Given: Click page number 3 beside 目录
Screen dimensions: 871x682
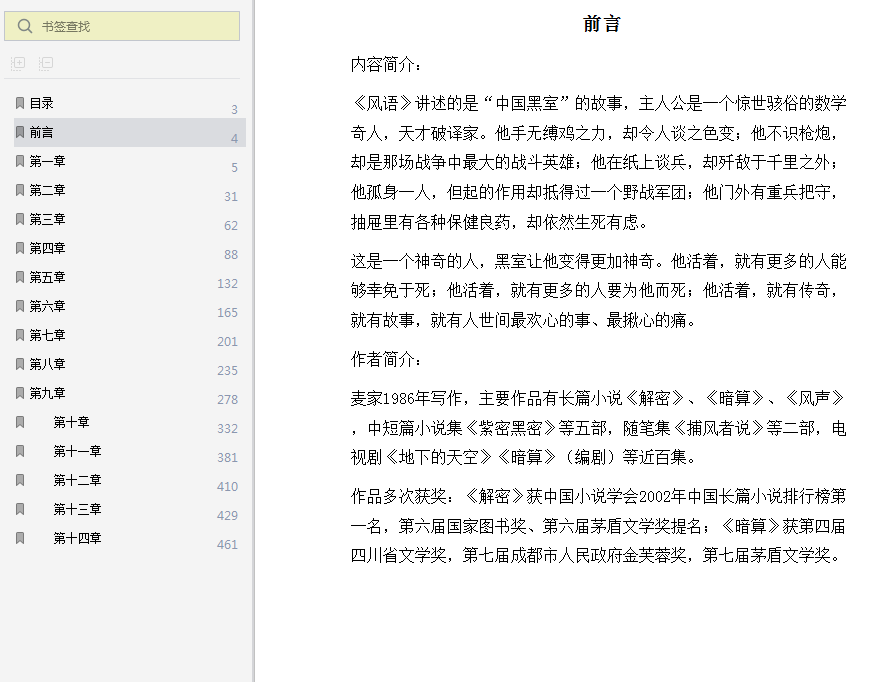Looking at the screenshot, I should click(234, 110).
